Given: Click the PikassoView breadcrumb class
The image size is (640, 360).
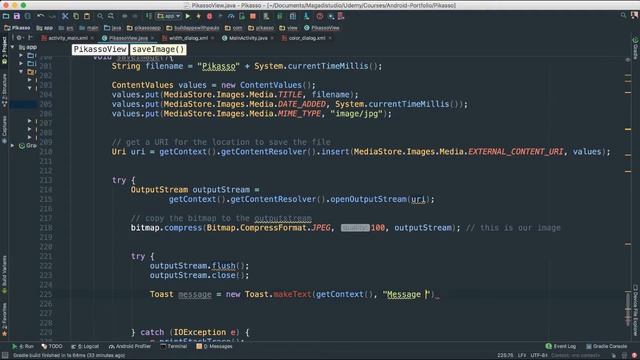Looking at the screenshot, I should click(x=322, y=28).
